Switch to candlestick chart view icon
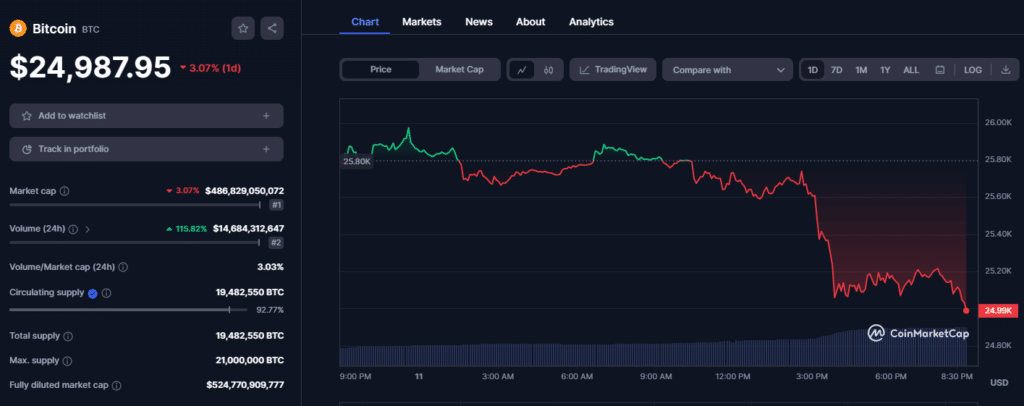The image size is (1024, 406). tap(549, 70)
